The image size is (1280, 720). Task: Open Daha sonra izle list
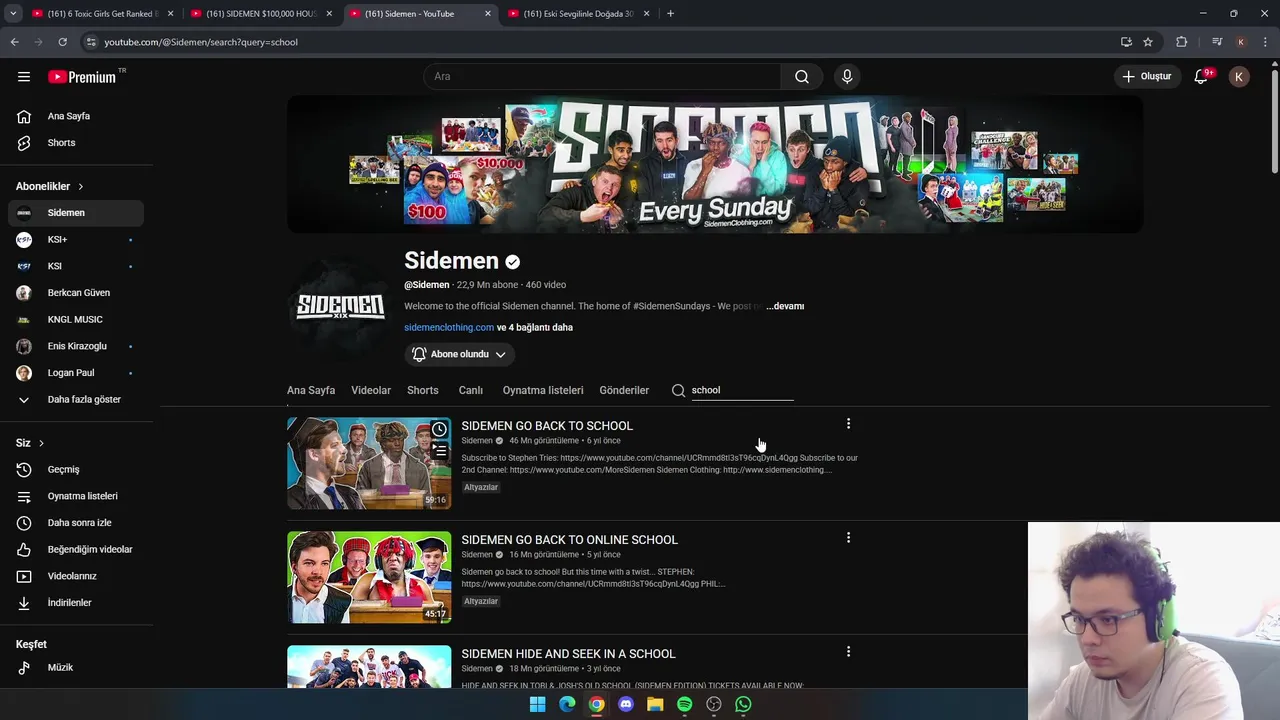tap(76, 523)
